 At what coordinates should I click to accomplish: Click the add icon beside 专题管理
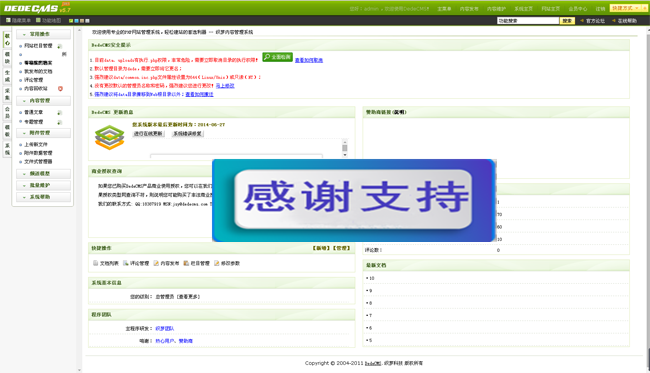60,122
